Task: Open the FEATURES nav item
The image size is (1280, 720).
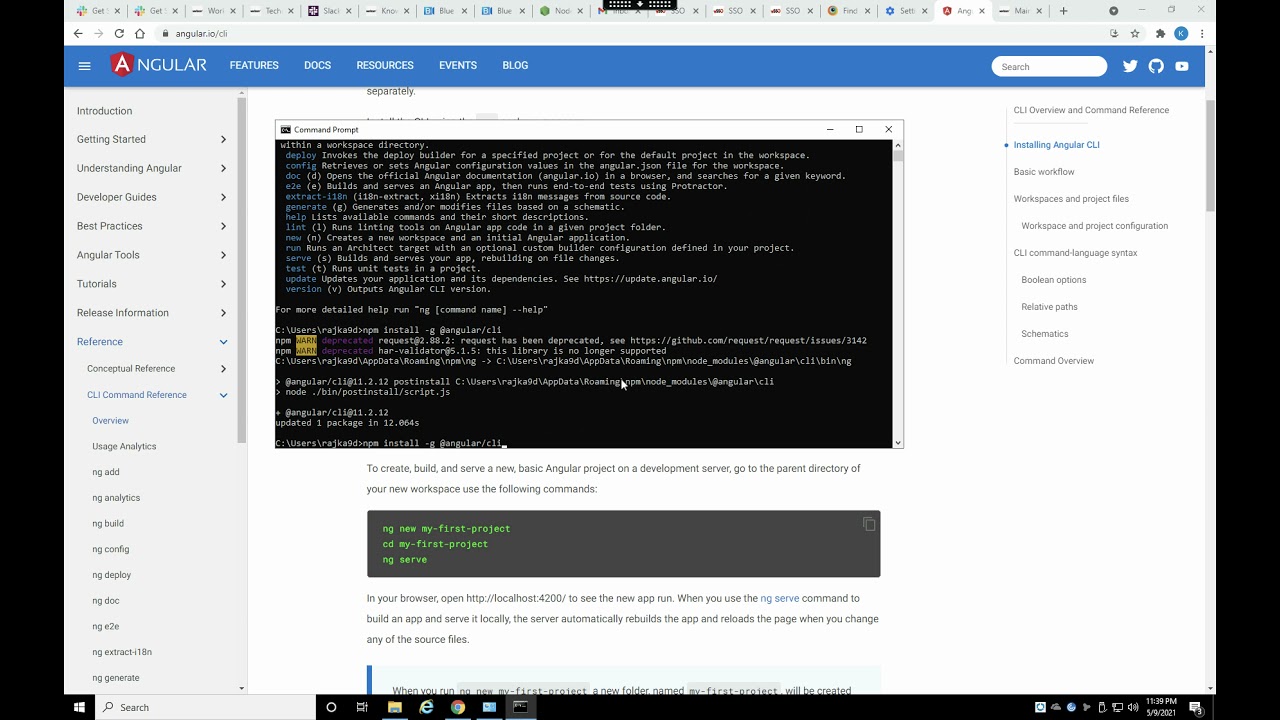Action: [x=254, y=66]
